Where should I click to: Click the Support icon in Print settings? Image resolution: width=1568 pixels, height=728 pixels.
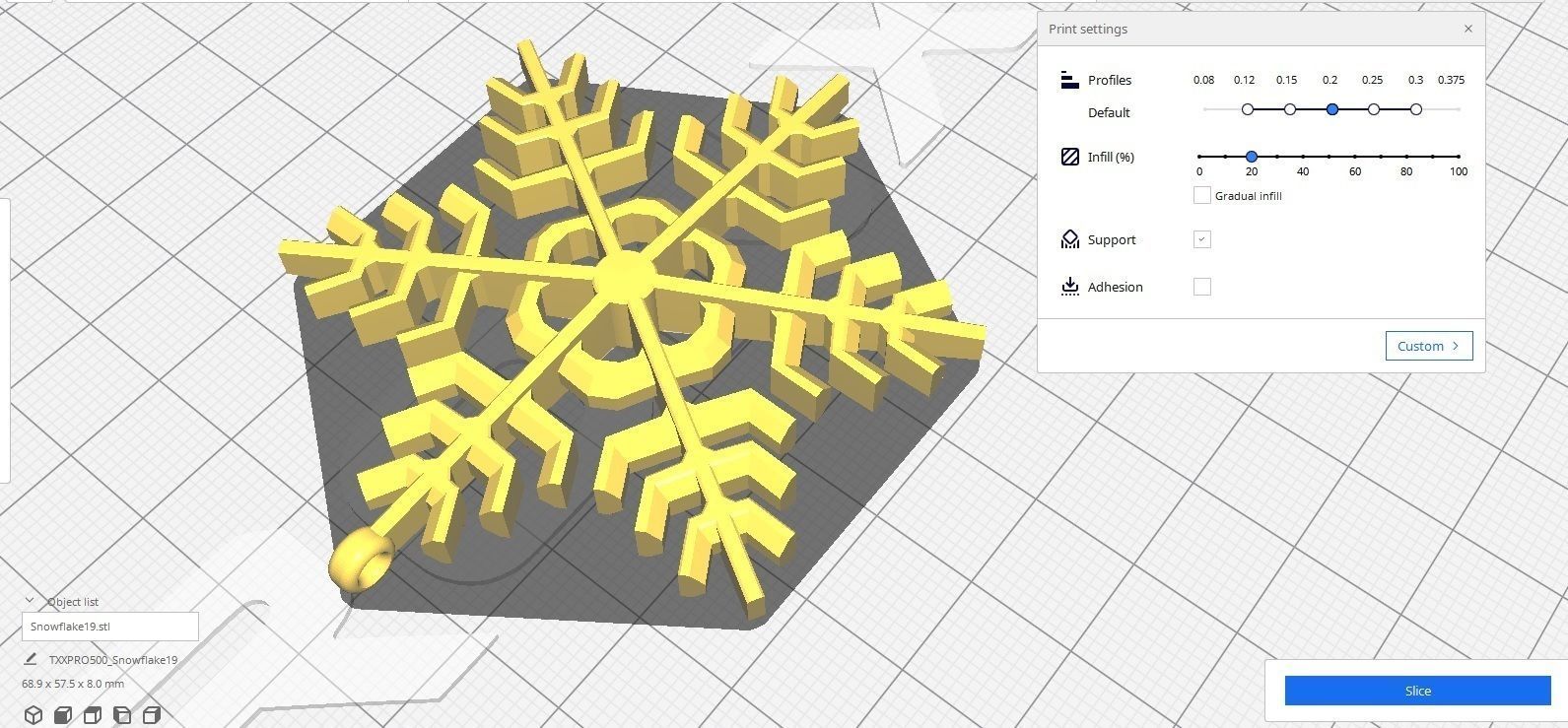(1070, 239)
